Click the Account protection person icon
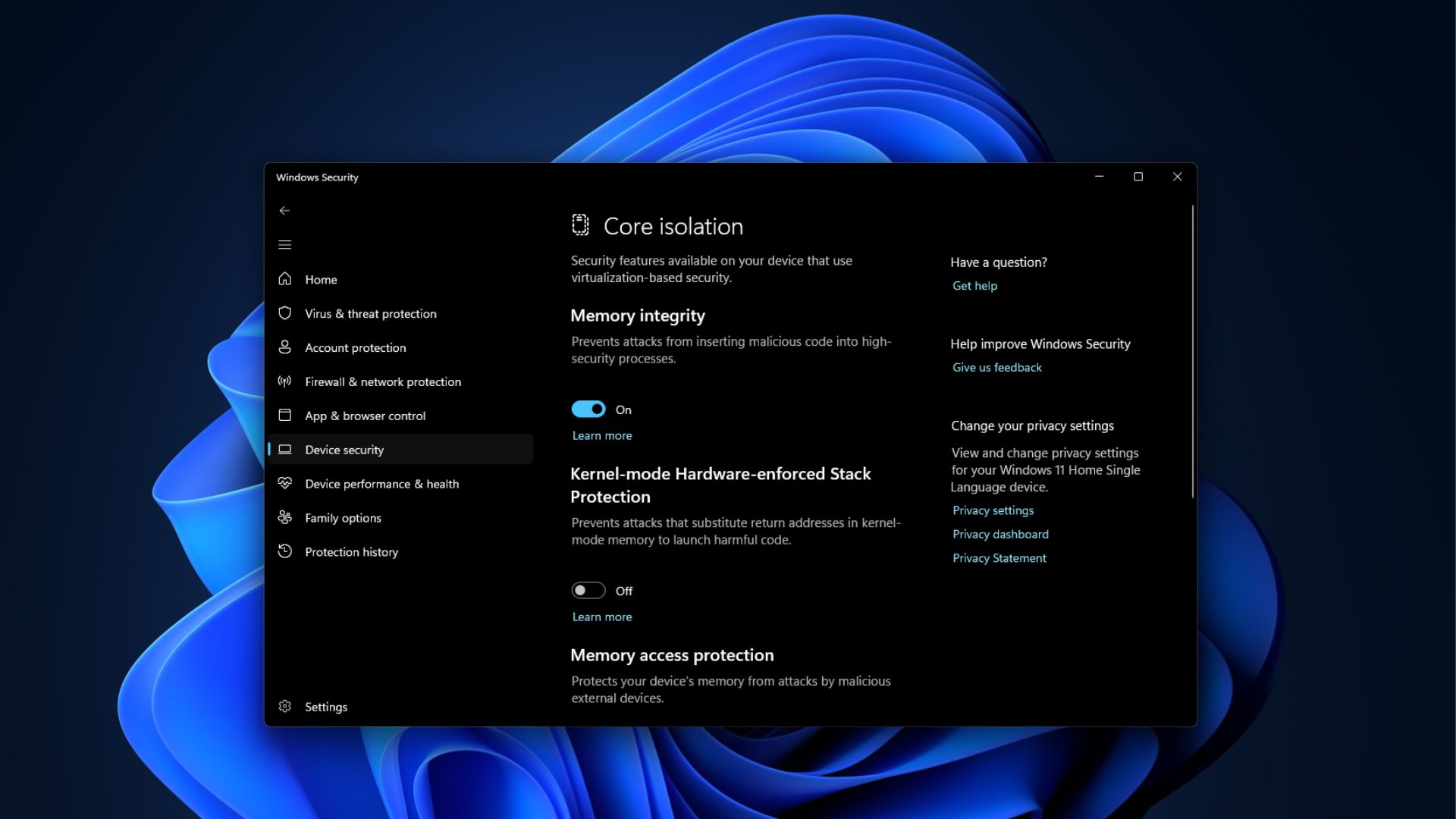 click(x=284, y=347)
